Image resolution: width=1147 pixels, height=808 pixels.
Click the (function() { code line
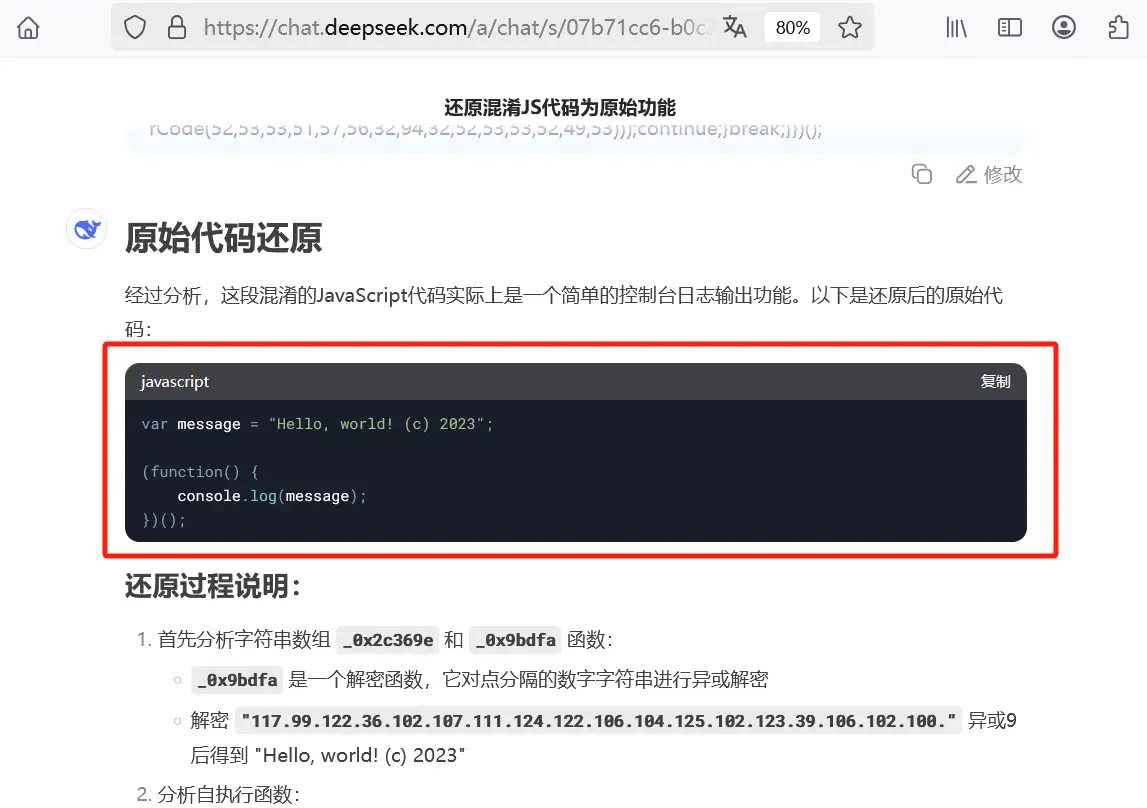click(x=200, y=472)
